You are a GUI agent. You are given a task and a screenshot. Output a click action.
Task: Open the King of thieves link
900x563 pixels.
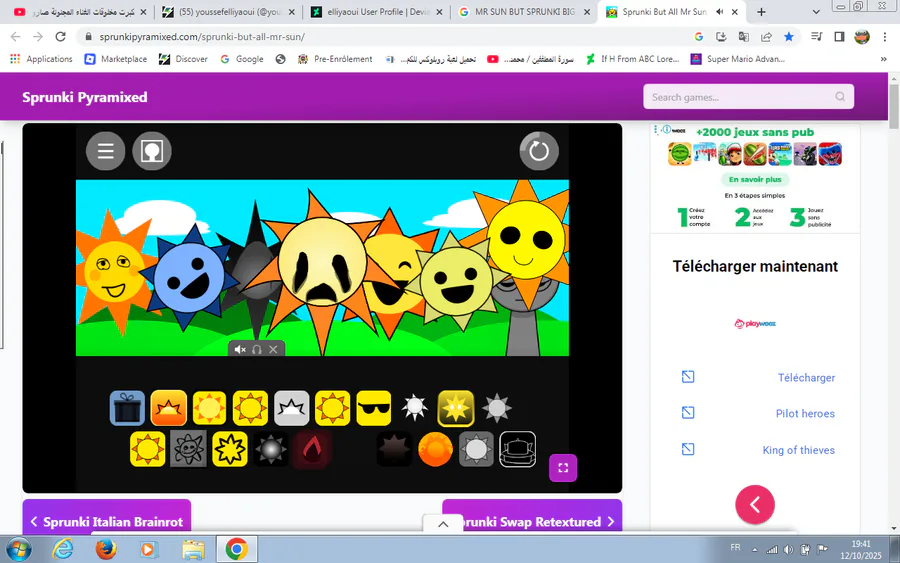(798, 450)
